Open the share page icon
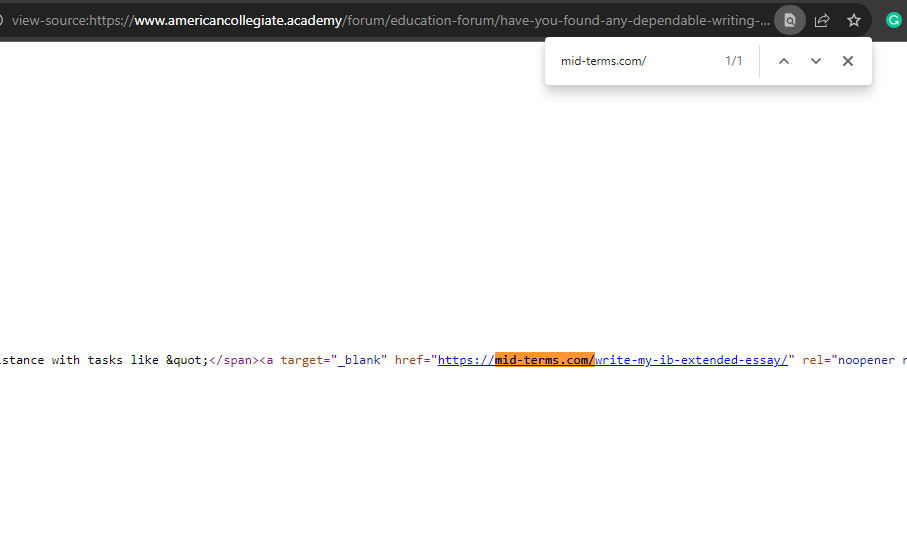 click(822, 21)
